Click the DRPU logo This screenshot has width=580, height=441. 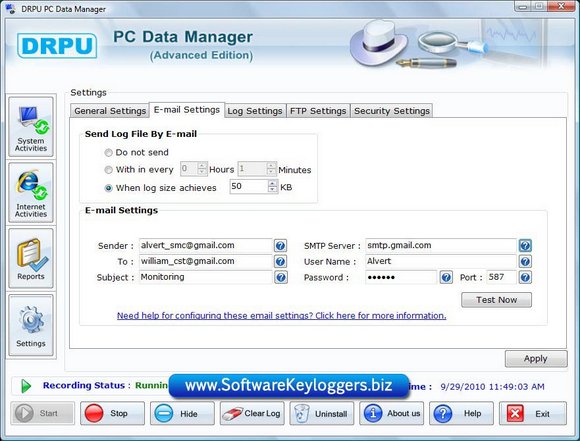coord(57,46)
